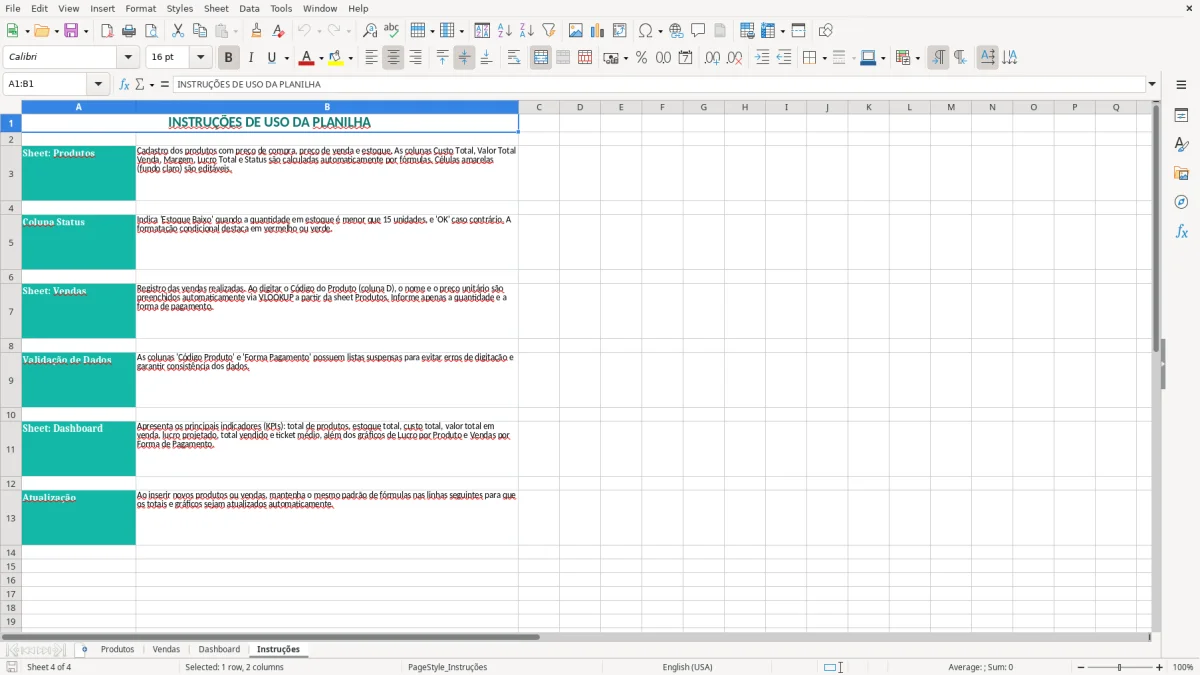This screenshot has height=675, width=1200.
Task: Insert Pivot Table icon
Action: pyautogui.click(x=620, y=31)
